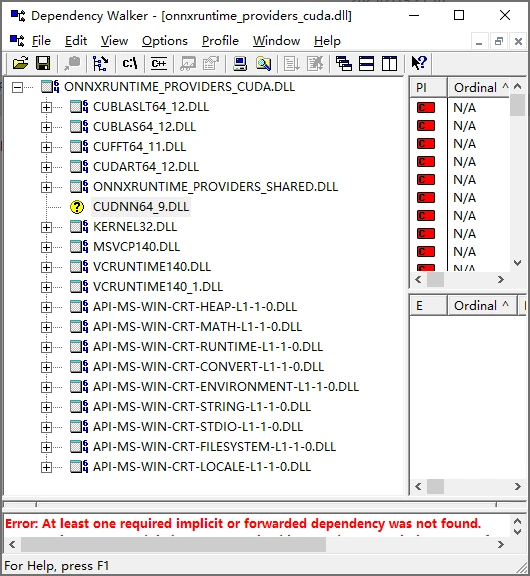Expand the CUBLASLT64_12.DLL tree node
This screenshot has width=530, height=576.
(46, 107)
